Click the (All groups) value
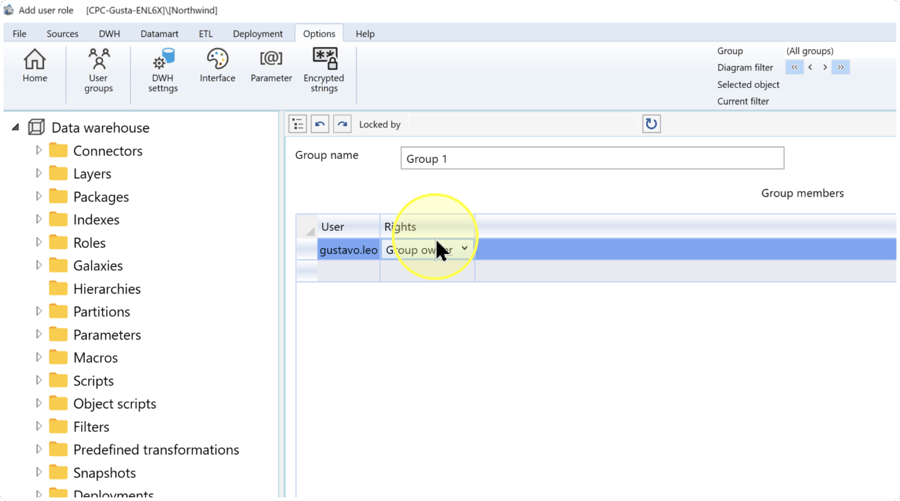Viewport: 900px width, 501px height. (810, 51)
